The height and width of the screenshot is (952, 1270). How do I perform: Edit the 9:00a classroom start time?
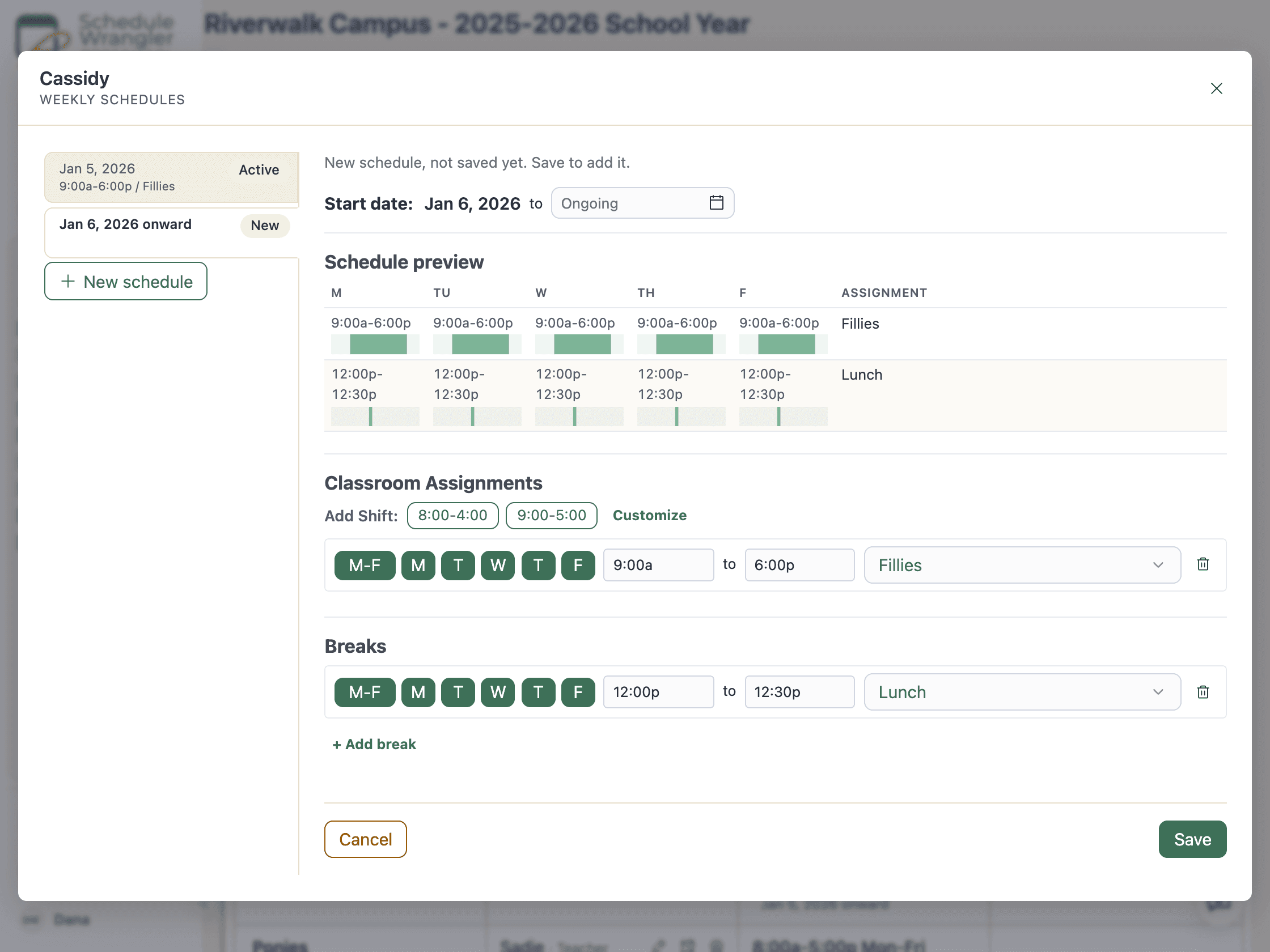click(x=658, y=565)
